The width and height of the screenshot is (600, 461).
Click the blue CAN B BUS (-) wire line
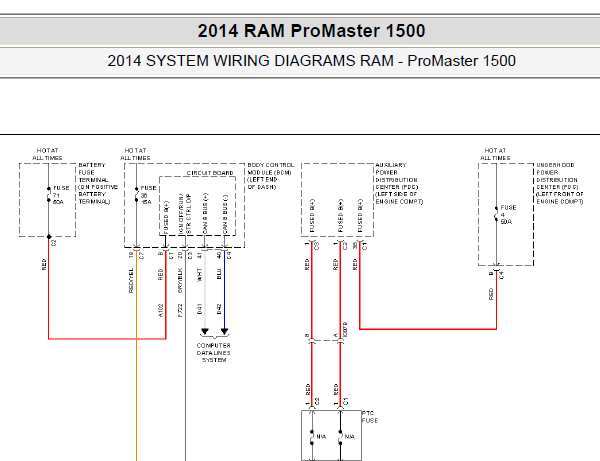coord(225,291)
